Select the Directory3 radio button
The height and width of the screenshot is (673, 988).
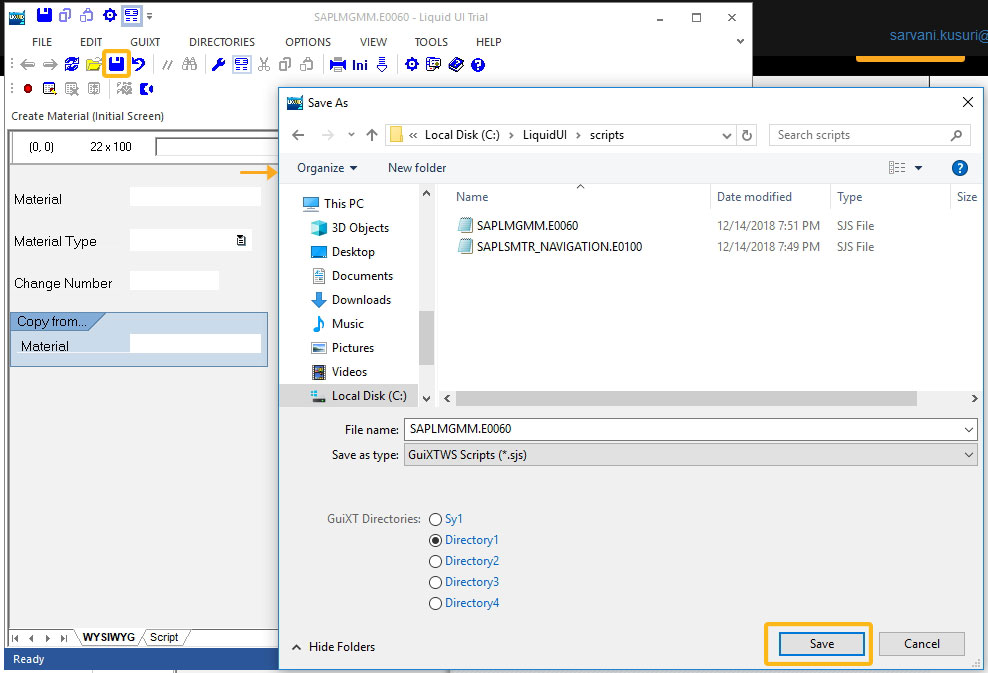[x=435, y=582]
